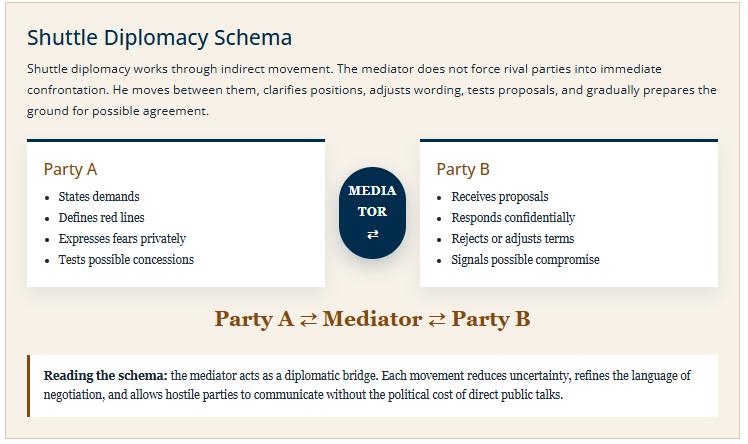Select the 'Receives proposals' bullet

[499, 196]
